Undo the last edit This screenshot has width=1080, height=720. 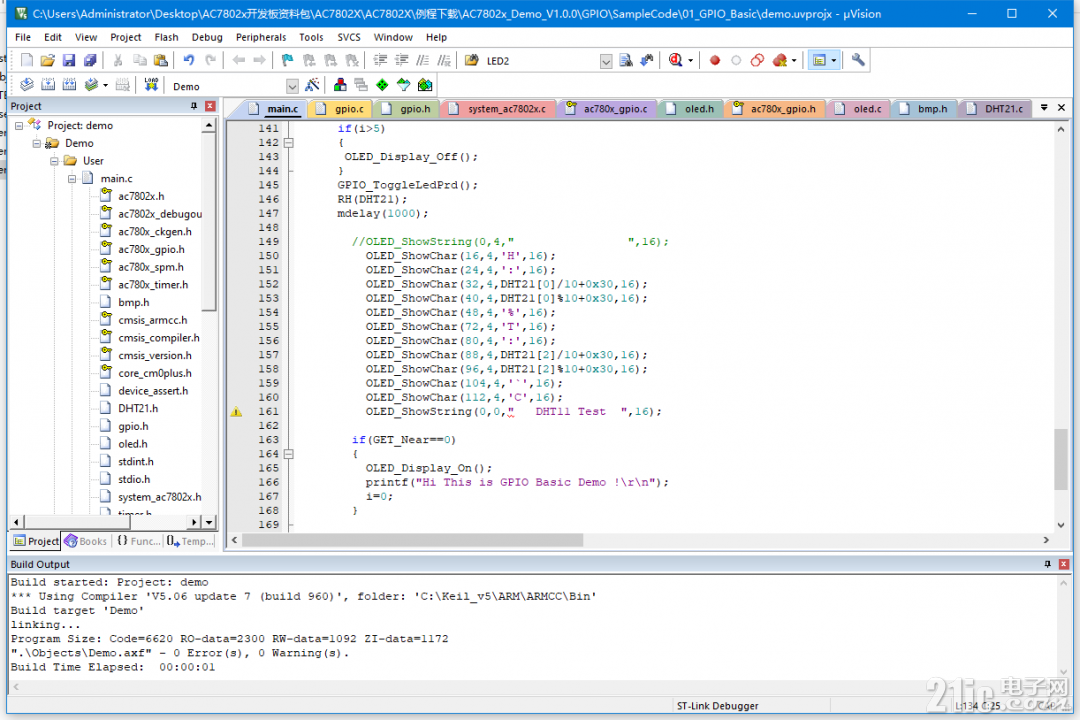[x=189, y=61]
